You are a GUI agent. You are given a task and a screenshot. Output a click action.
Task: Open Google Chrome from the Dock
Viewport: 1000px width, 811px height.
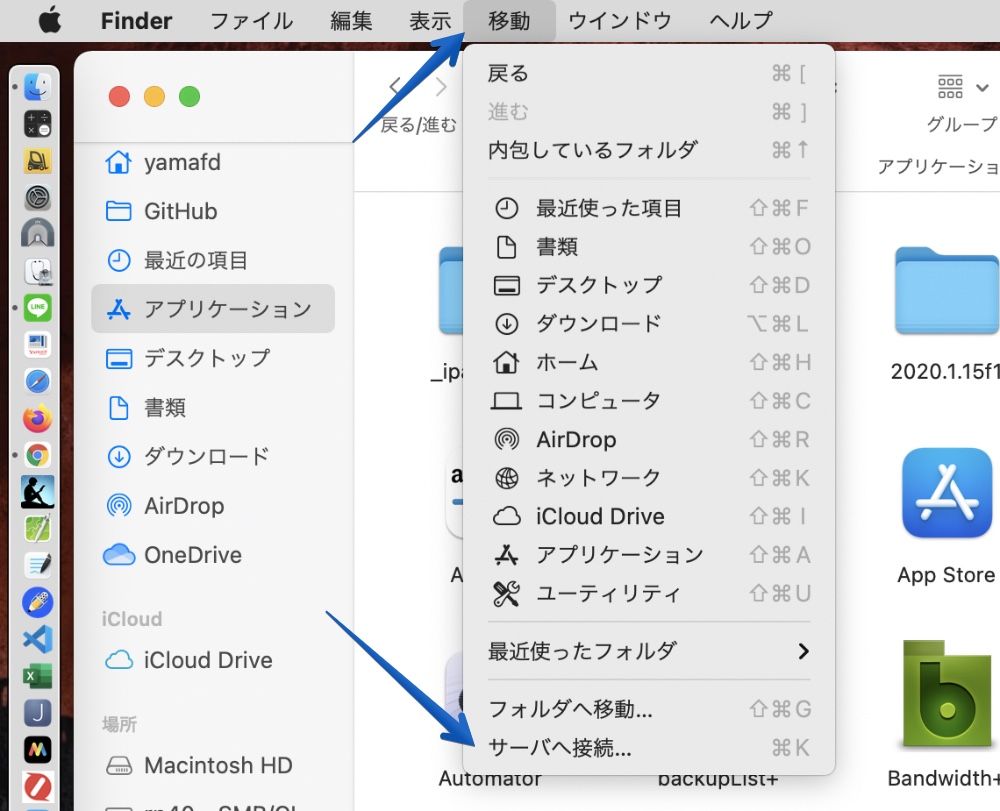(x=38, y=456)
